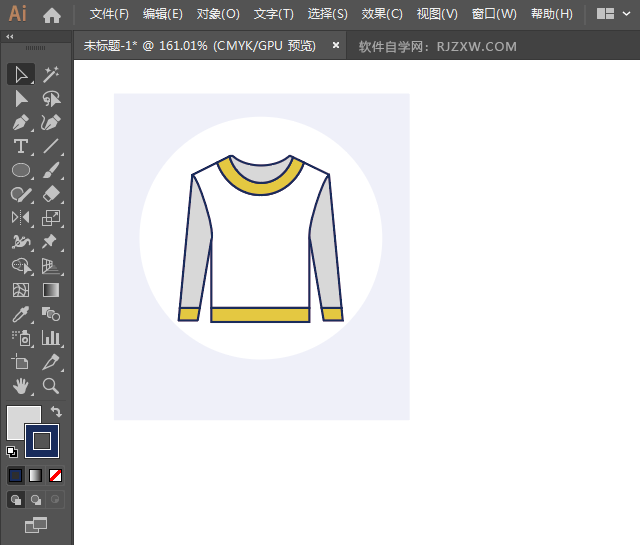Viewport: 640px width, 545px height.
Task: Open the 文件(F) menu
Action: click(109, 15)
